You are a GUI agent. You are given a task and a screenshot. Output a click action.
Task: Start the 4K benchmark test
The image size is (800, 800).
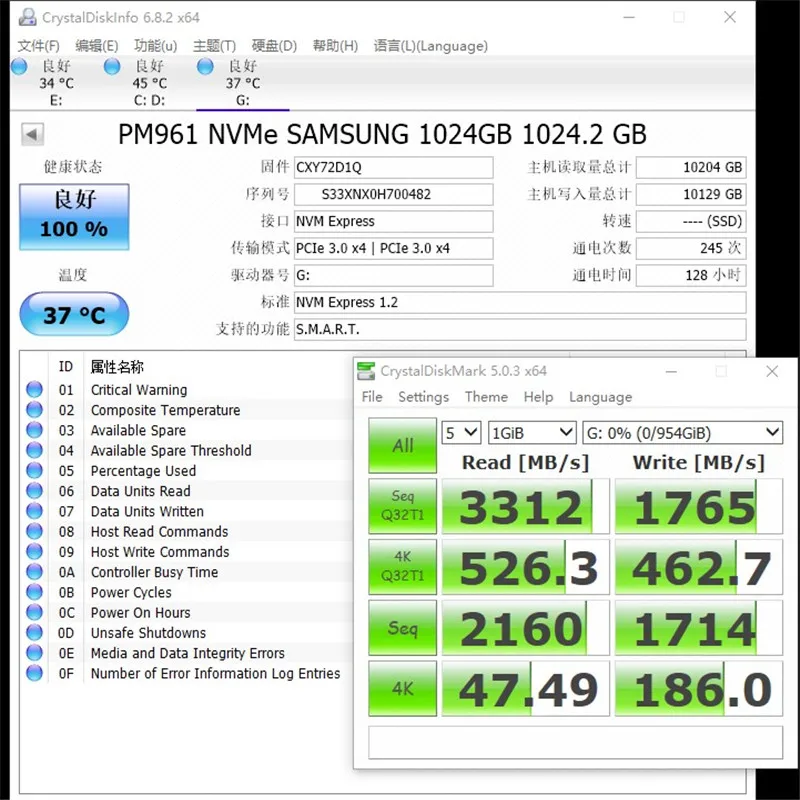click(402, 689)
